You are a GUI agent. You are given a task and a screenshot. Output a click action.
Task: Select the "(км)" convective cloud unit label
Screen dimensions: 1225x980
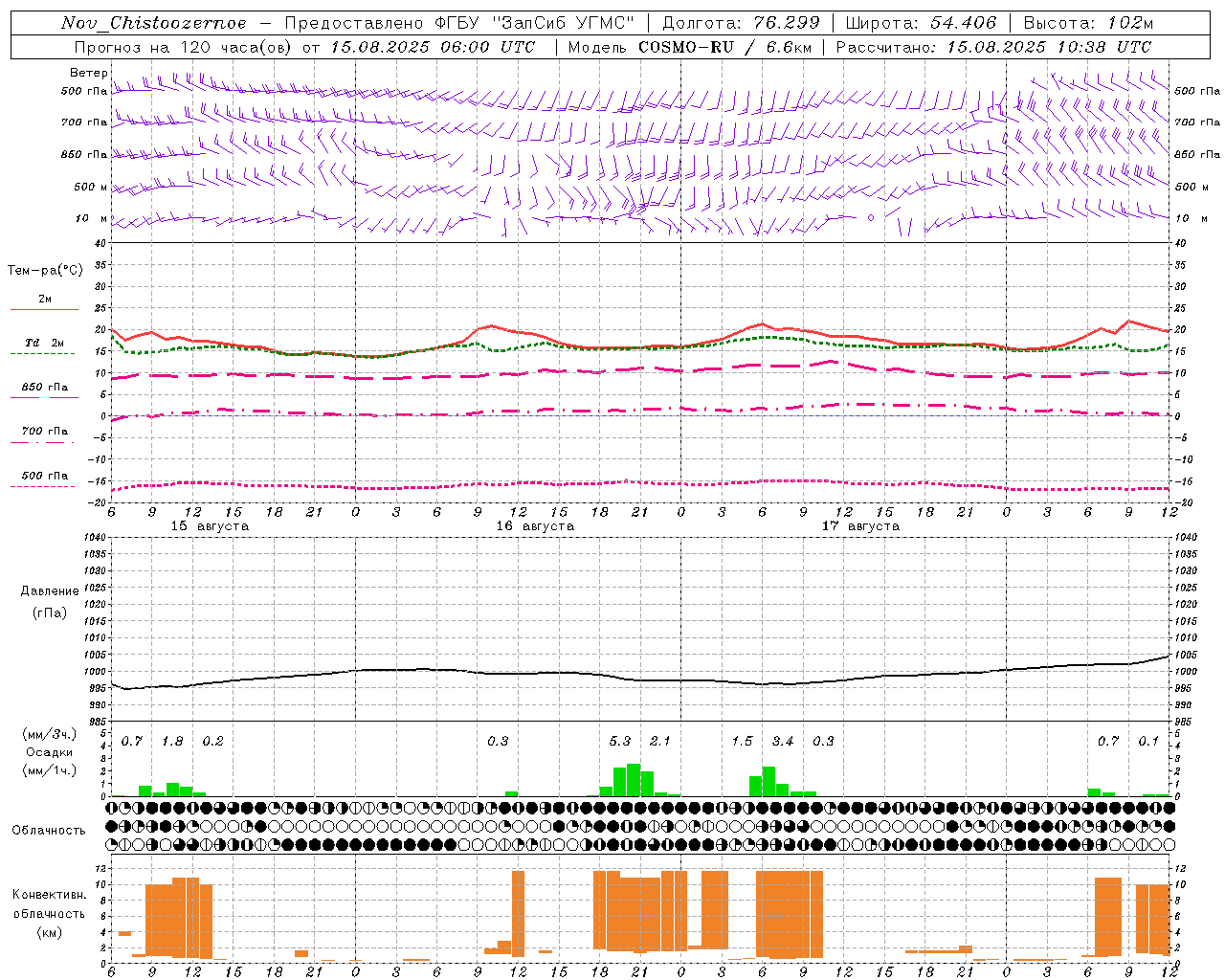49,932
